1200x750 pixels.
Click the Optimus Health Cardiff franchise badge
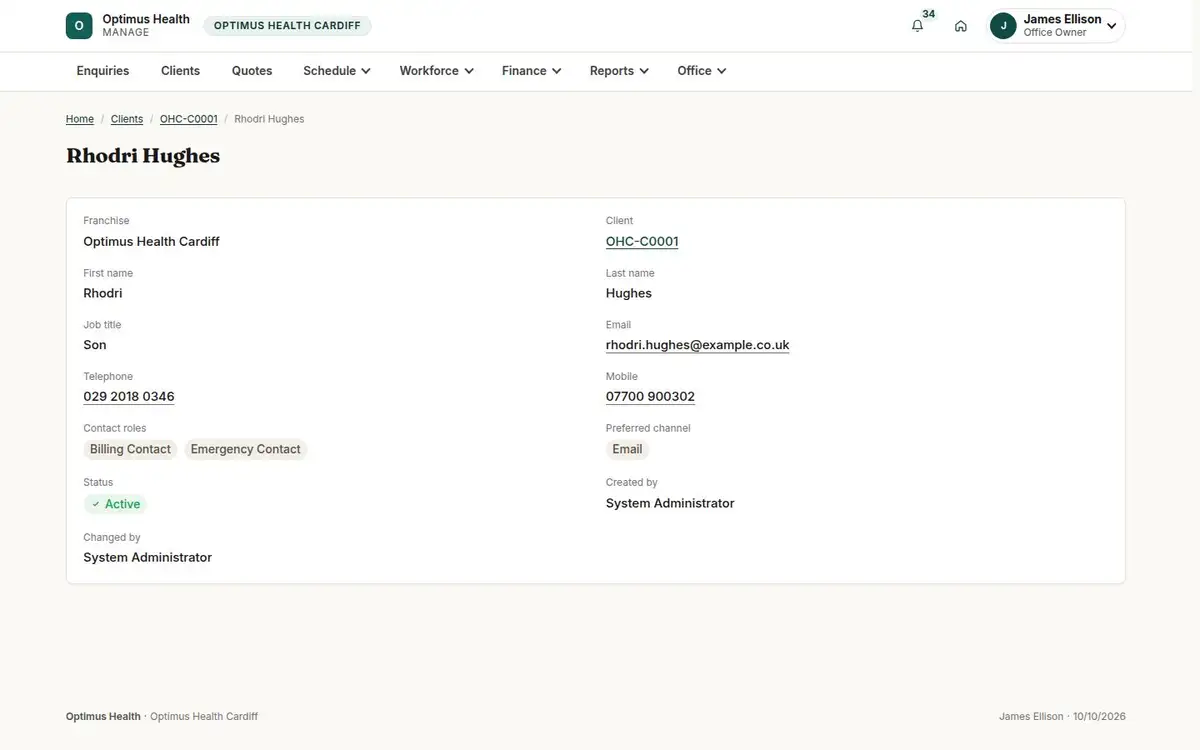point(287,26)
